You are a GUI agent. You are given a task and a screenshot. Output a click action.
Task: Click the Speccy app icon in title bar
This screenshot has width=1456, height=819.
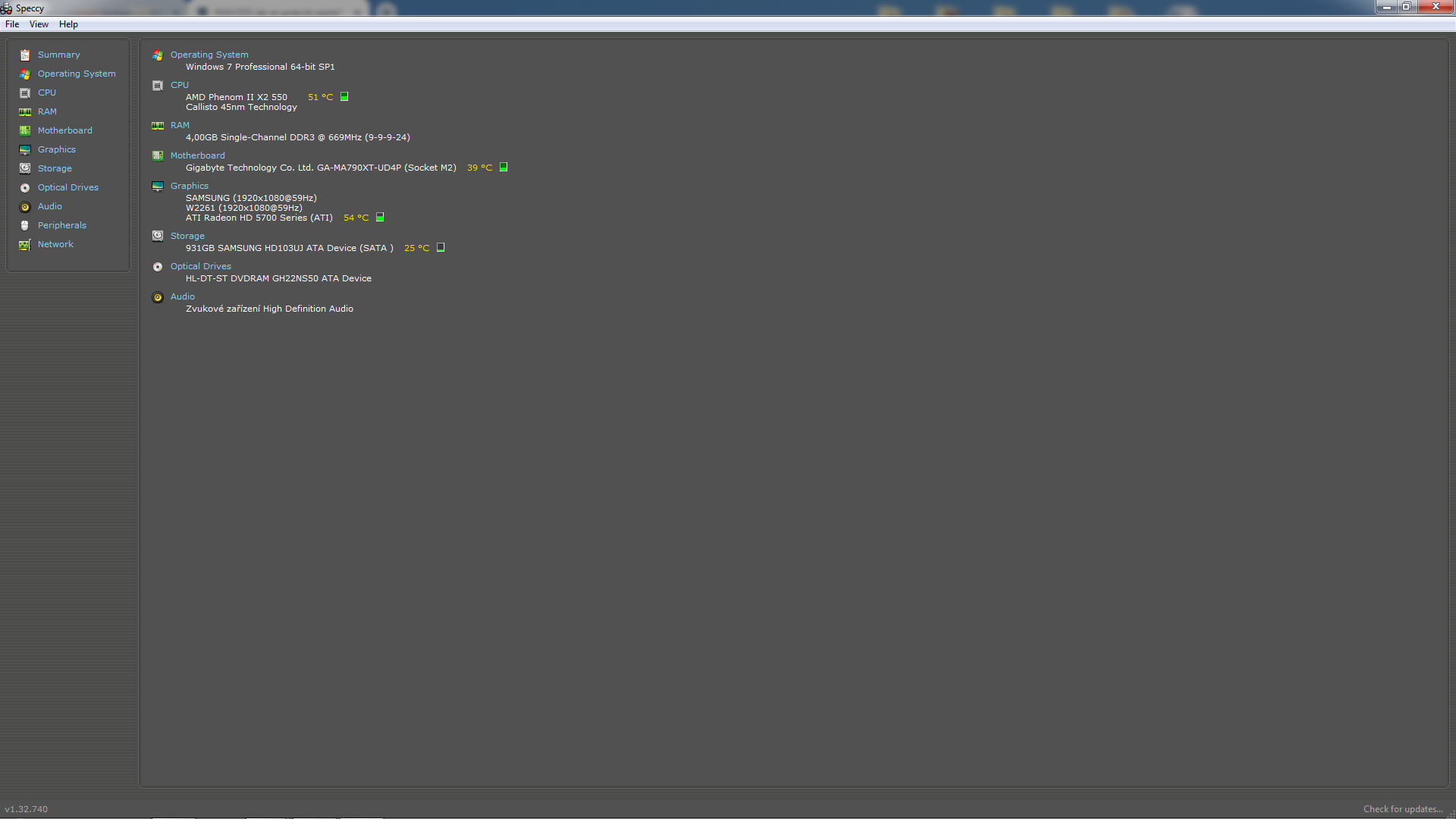click(6, 8)
